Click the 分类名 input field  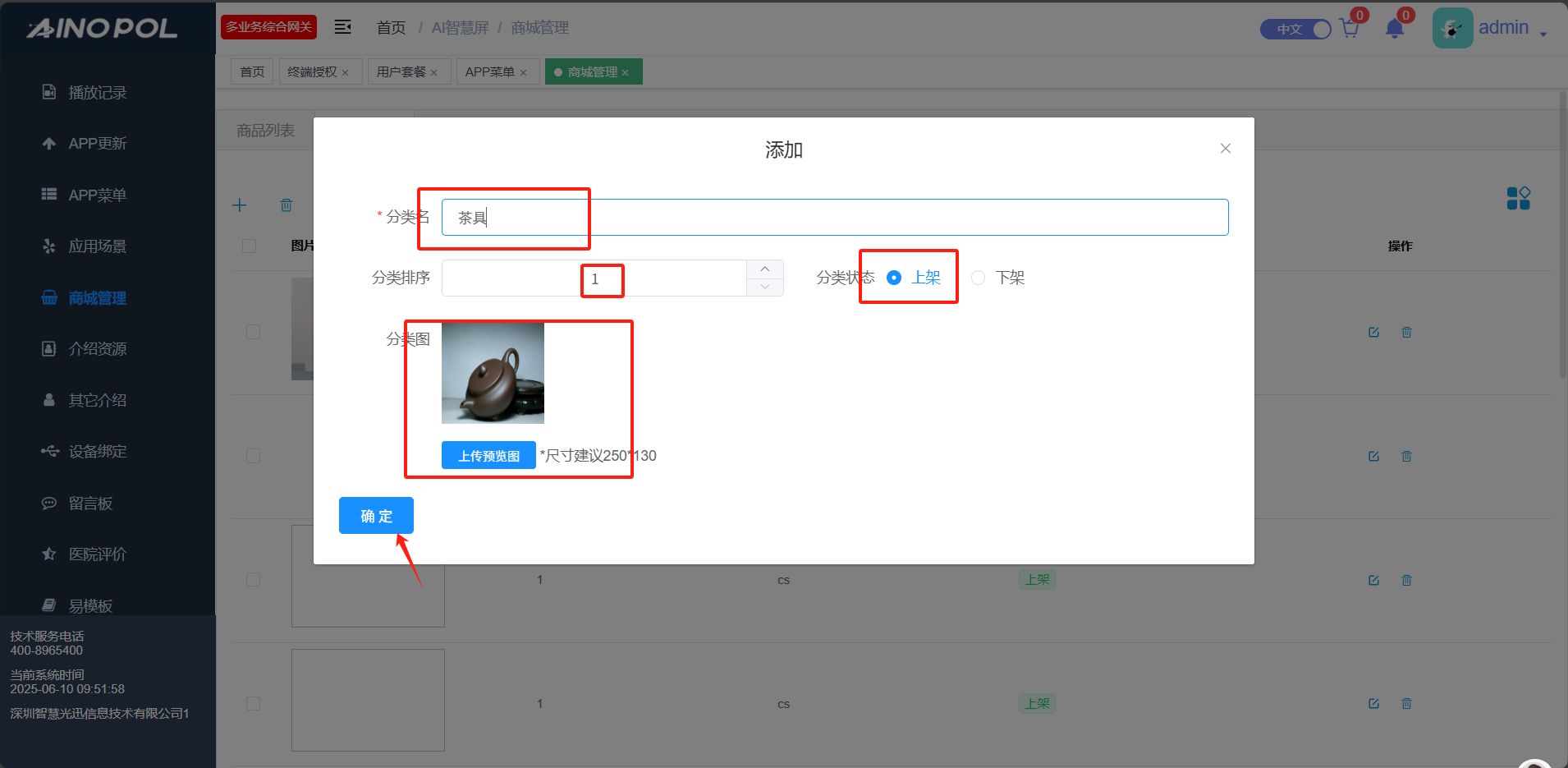834,218
